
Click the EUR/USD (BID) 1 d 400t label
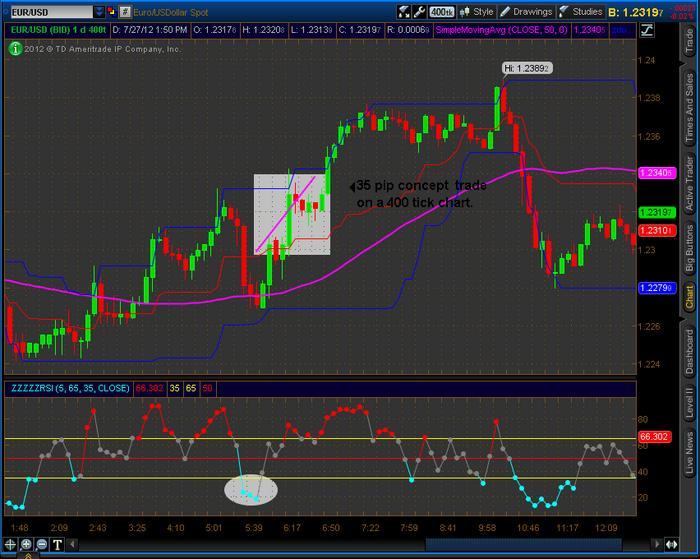click(58, 30)
